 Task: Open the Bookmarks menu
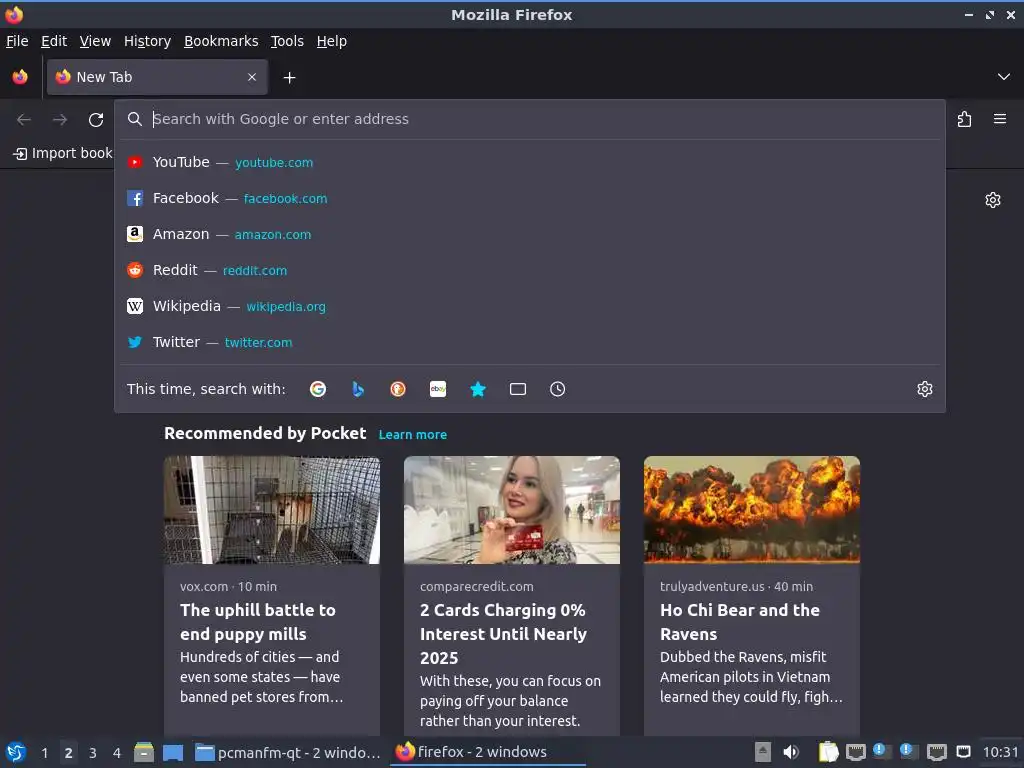(221, 41)
